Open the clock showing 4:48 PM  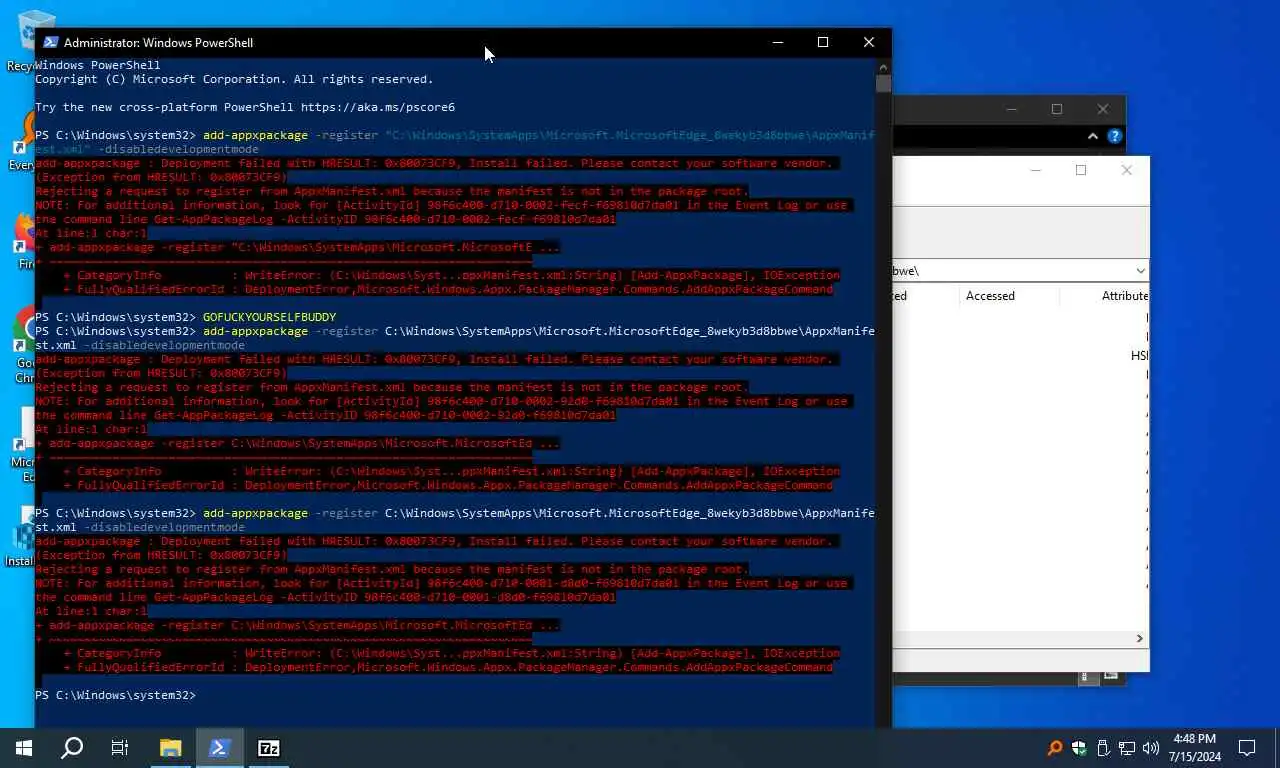(1193, 748)
